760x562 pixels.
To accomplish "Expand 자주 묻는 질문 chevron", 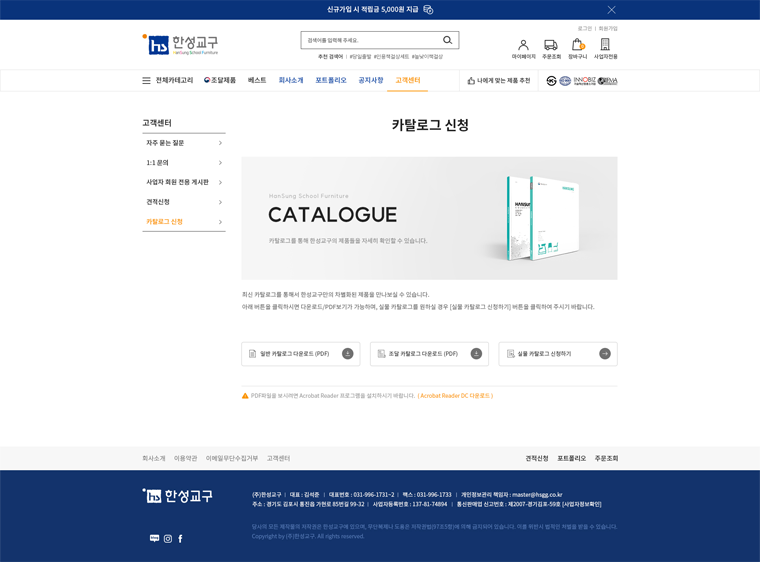I will click(x=220, y=143).
